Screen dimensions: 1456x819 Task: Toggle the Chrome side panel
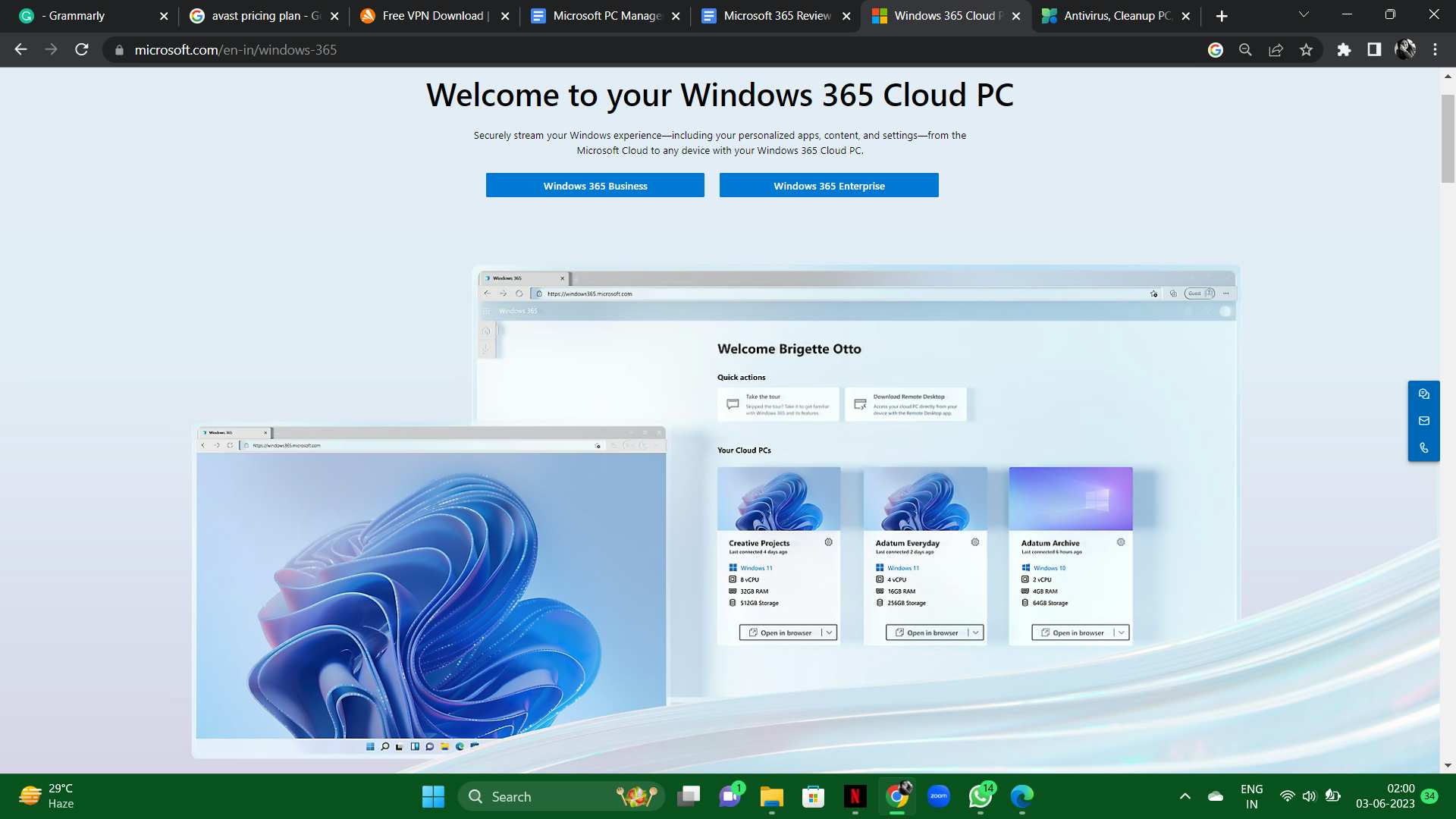pos(1374,49)
